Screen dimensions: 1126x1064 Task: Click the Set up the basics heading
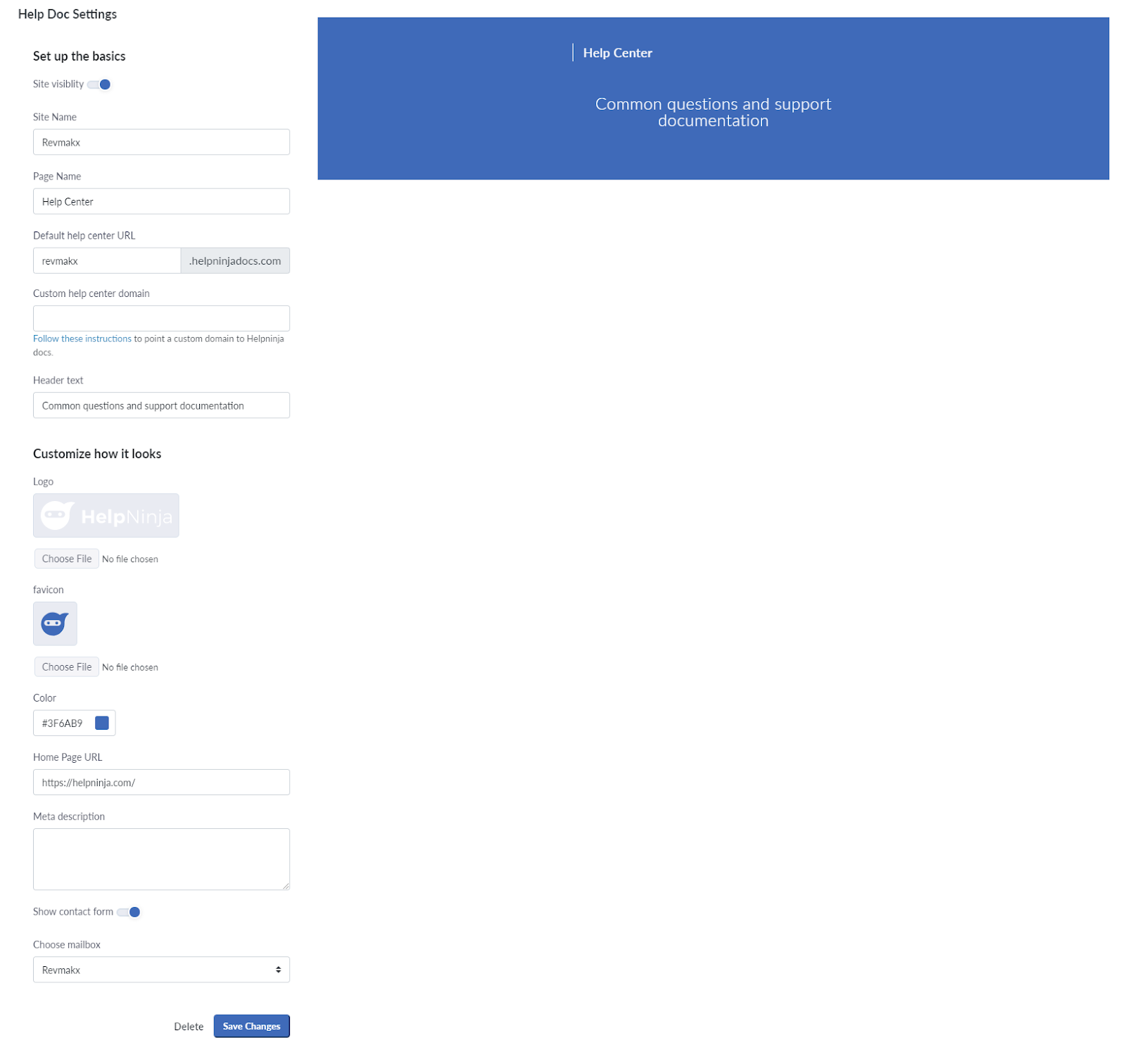(x=80, y=56)
